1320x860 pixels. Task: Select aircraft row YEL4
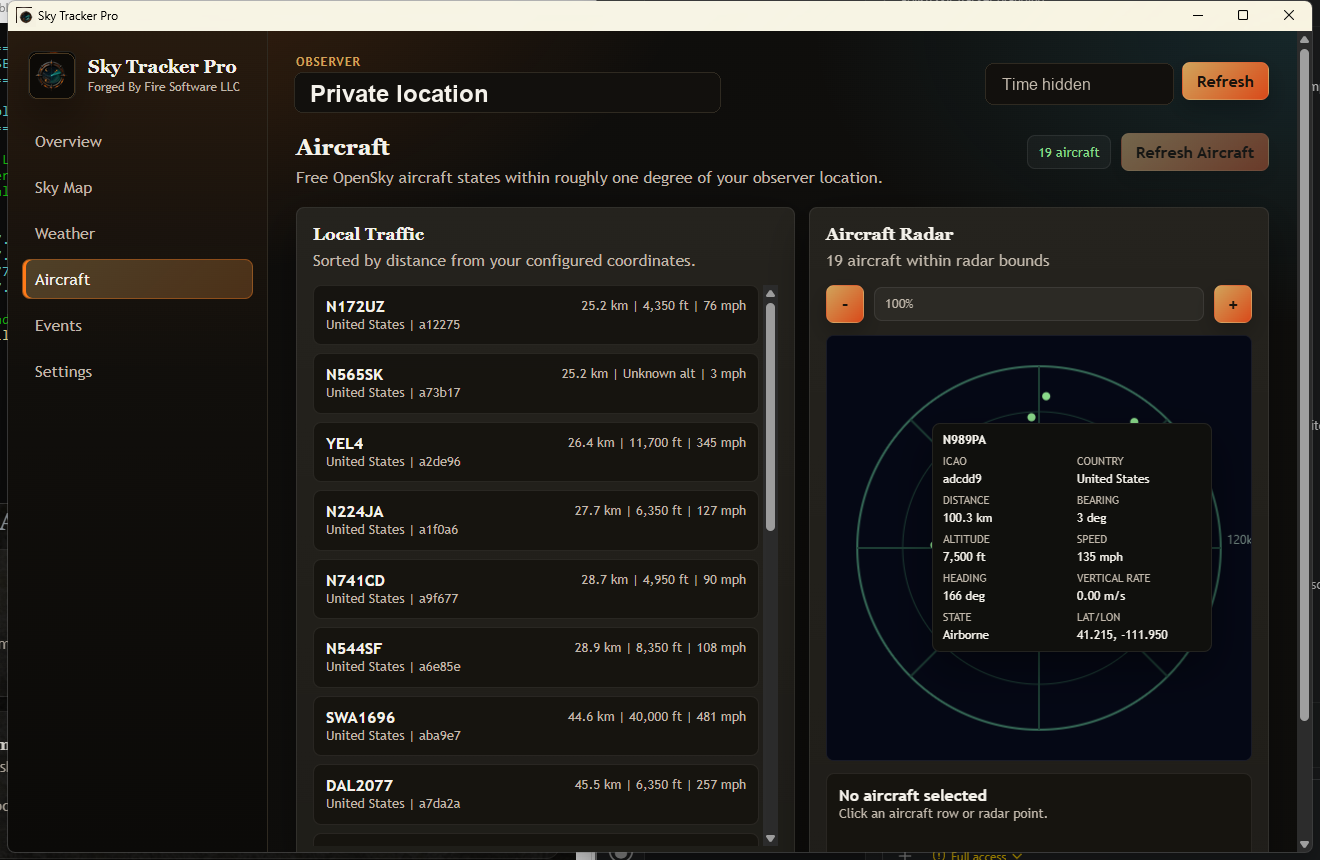click(535, 452)
